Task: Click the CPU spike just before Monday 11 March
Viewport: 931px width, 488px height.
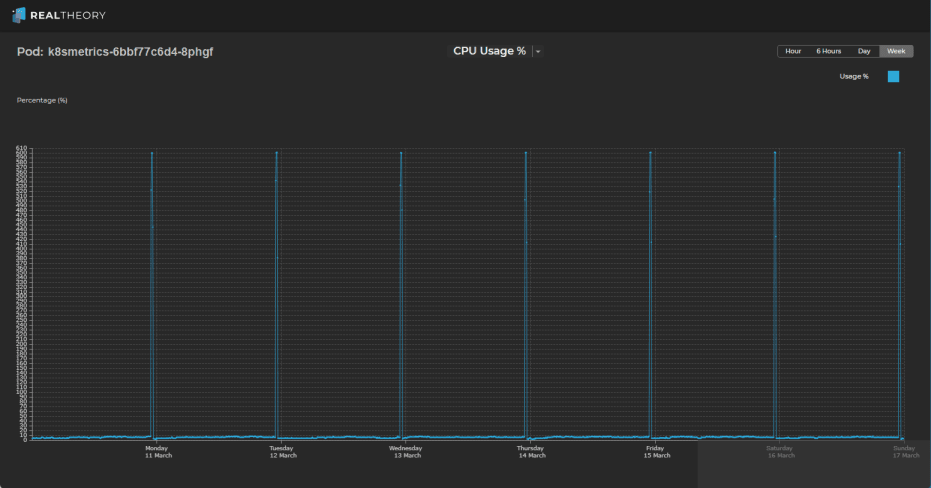Action: click(152, 295)
